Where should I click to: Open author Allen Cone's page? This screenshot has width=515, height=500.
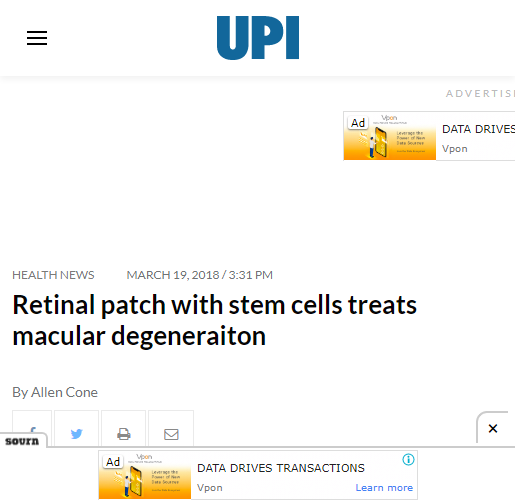pyautogui.click(x=64, y=392)
